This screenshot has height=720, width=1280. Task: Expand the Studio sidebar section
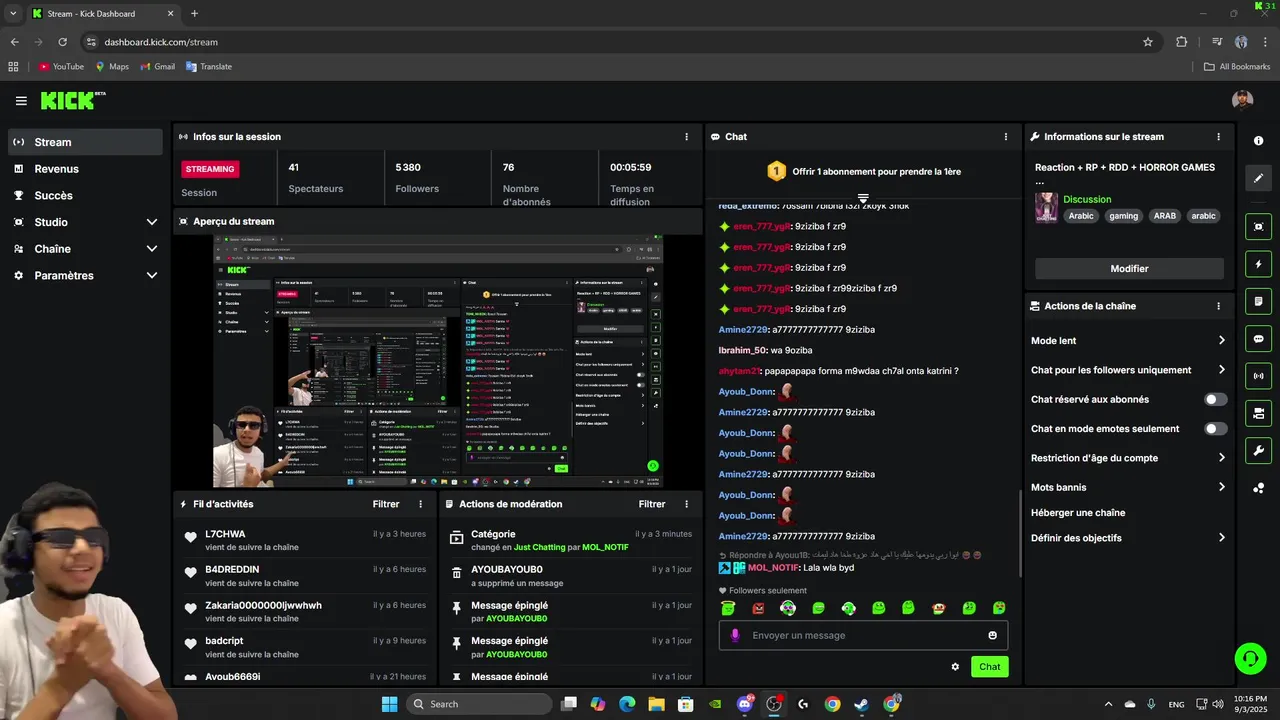click(x=152, y=222)
